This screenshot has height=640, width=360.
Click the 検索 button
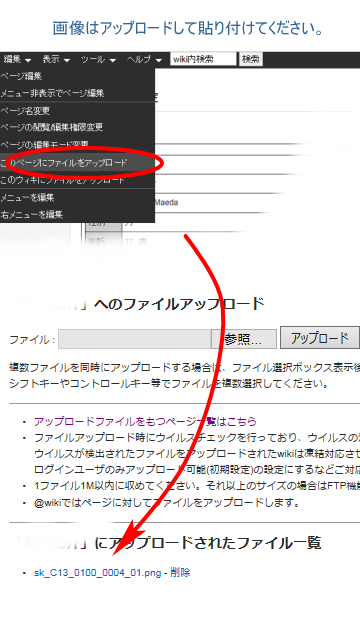click(251, 59)
